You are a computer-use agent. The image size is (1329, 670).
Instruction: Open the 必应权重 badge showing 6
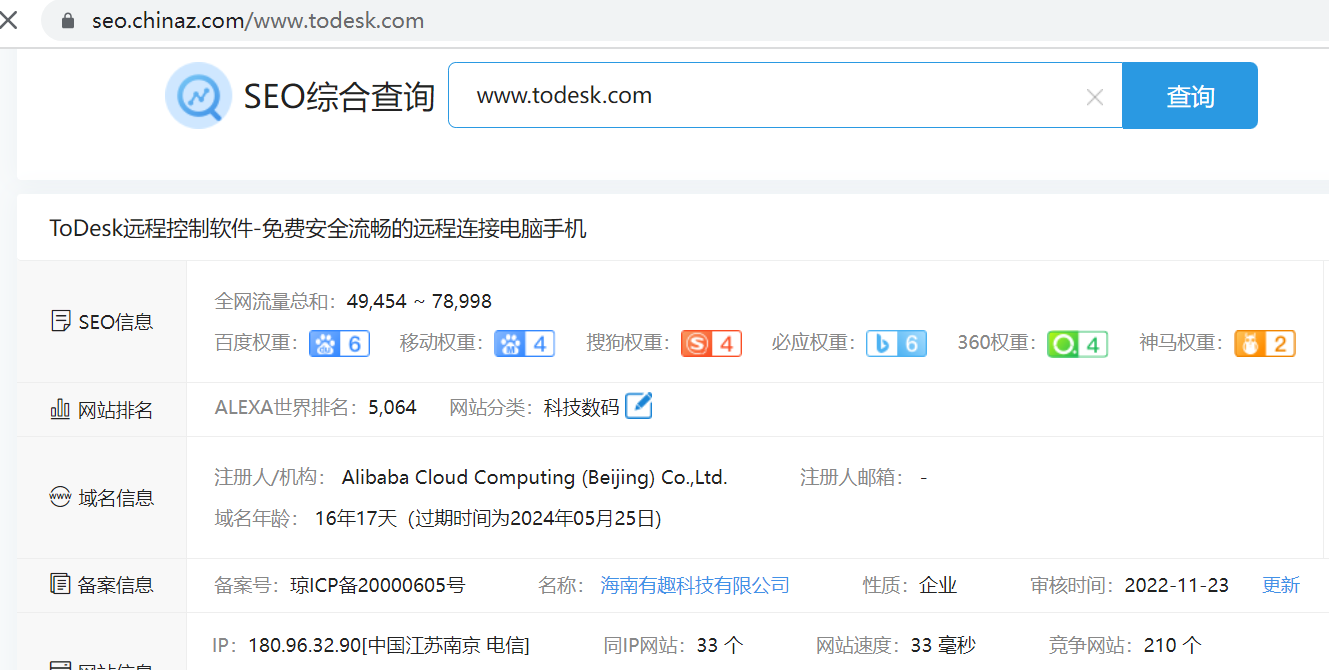896,344
